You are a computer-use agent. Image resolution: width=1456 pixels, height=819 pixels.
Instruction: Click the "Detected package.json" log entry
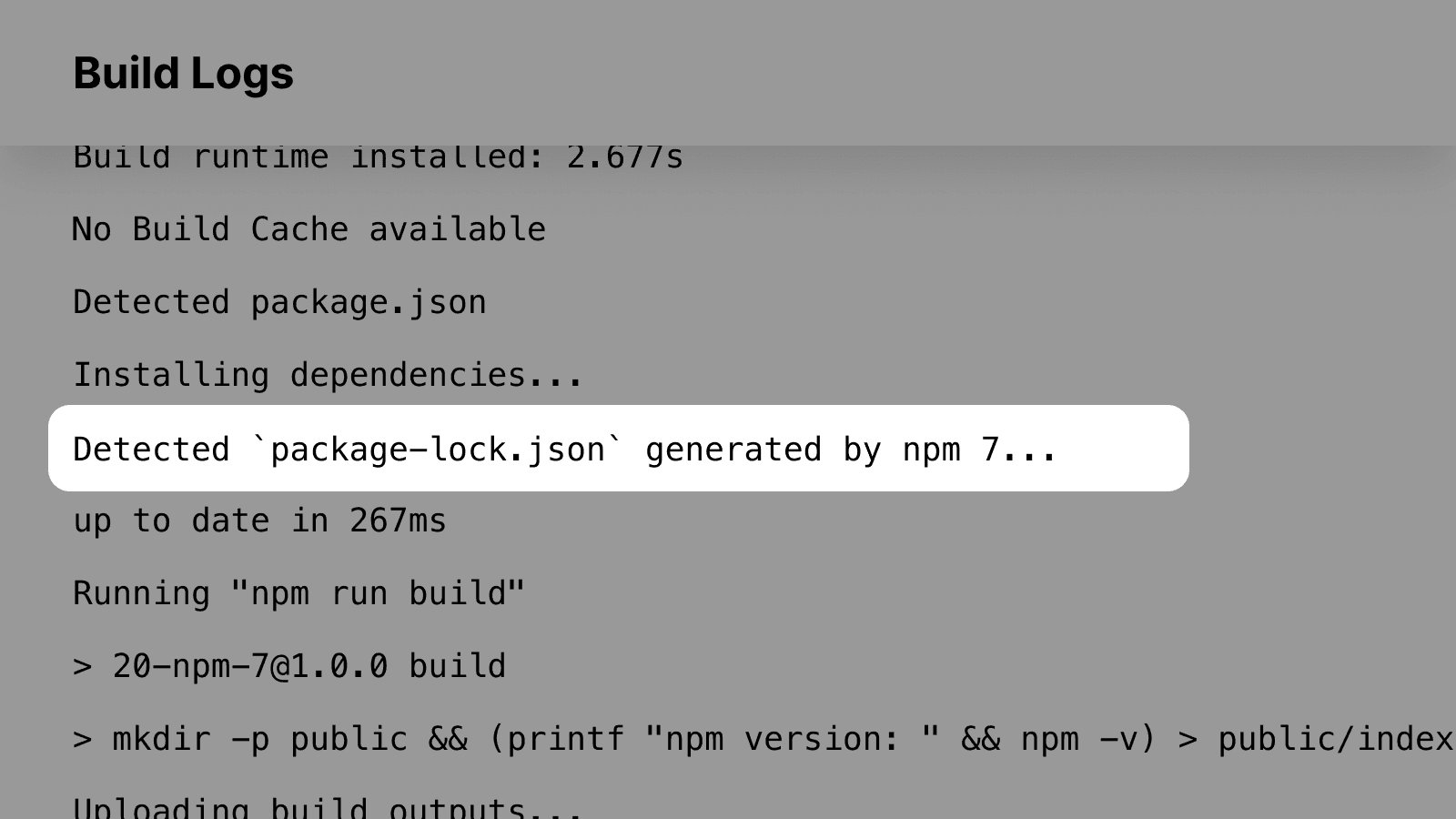279,302
